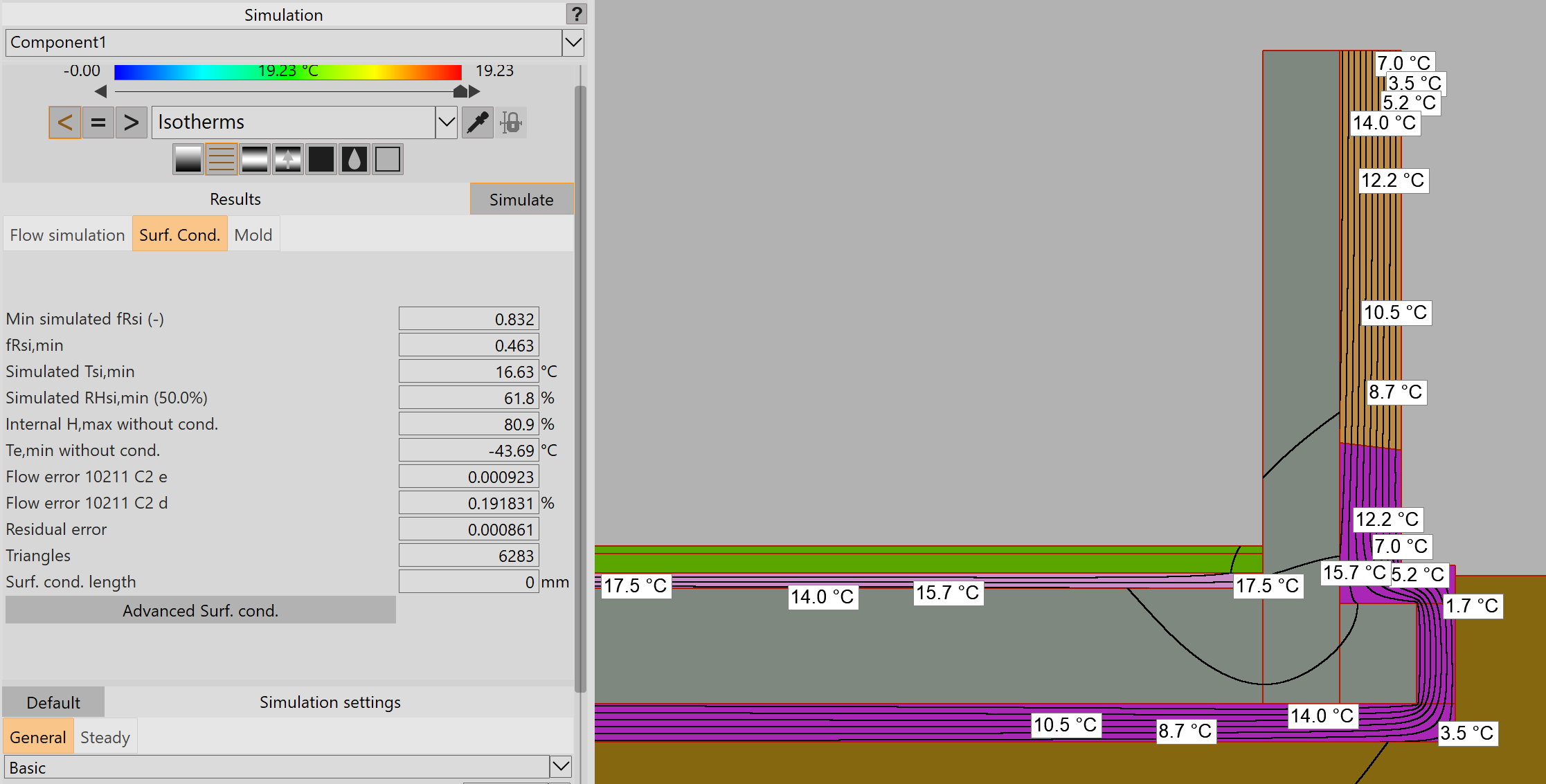The width and height of the screenshot is (1546, 784).
Task: Select the gradient color display mode icon
Action: 189,158
